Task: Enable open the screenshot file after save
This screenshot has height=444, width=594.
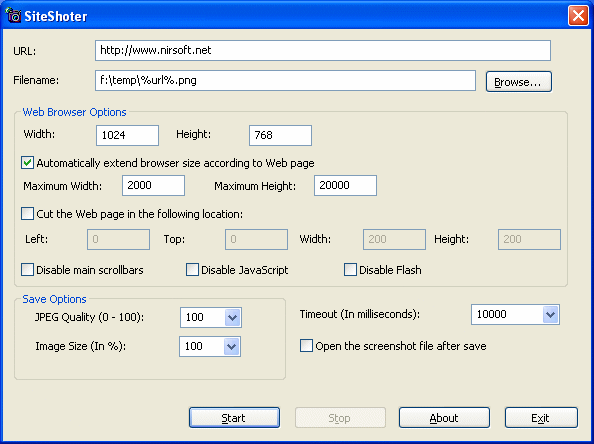Action: pos(306,346)
